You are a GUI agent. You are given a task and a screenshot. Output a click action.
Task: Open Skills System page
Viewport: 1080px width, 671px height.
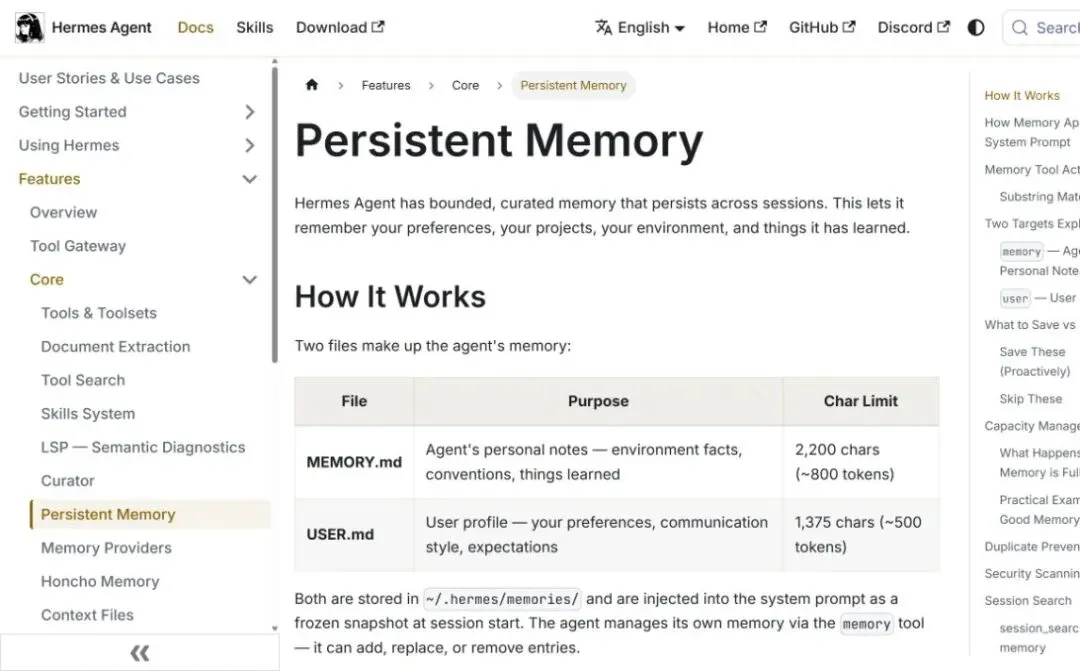(x=87, y=414)
